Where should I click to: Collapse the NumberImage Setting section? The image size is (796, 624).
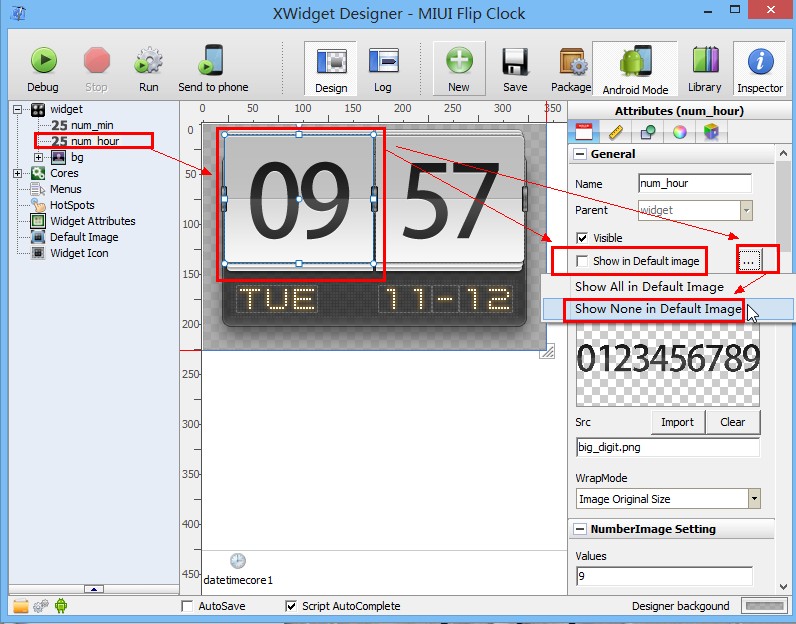(580, 529)
